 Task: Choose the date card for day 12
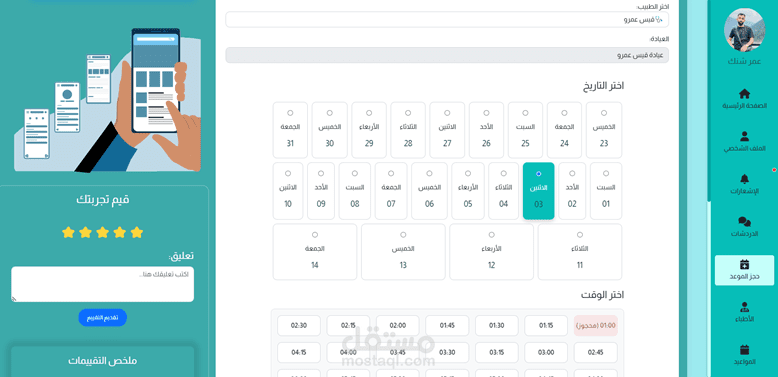pos(492,252)
